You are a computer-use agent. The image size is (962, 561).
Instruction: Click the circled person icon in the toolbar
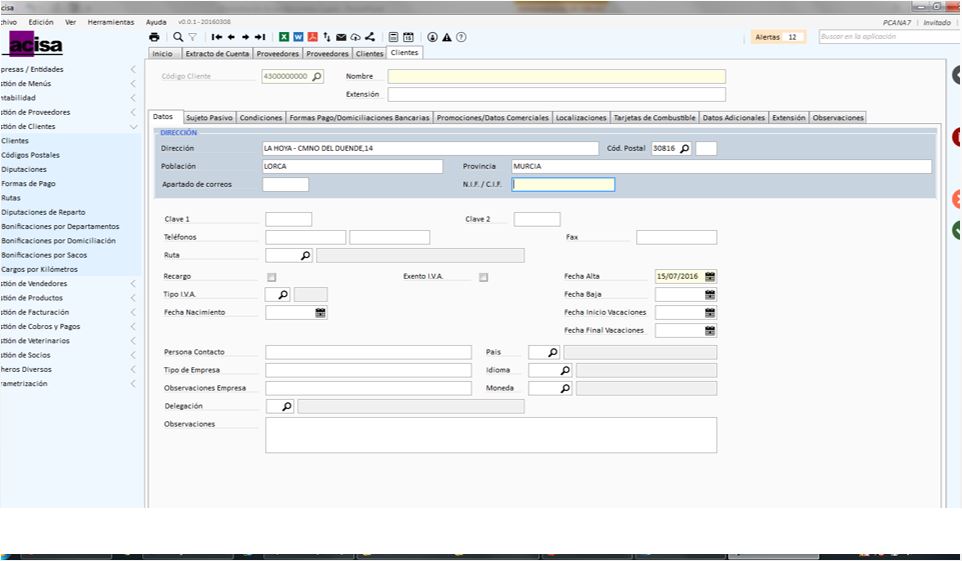coord(433,37)
